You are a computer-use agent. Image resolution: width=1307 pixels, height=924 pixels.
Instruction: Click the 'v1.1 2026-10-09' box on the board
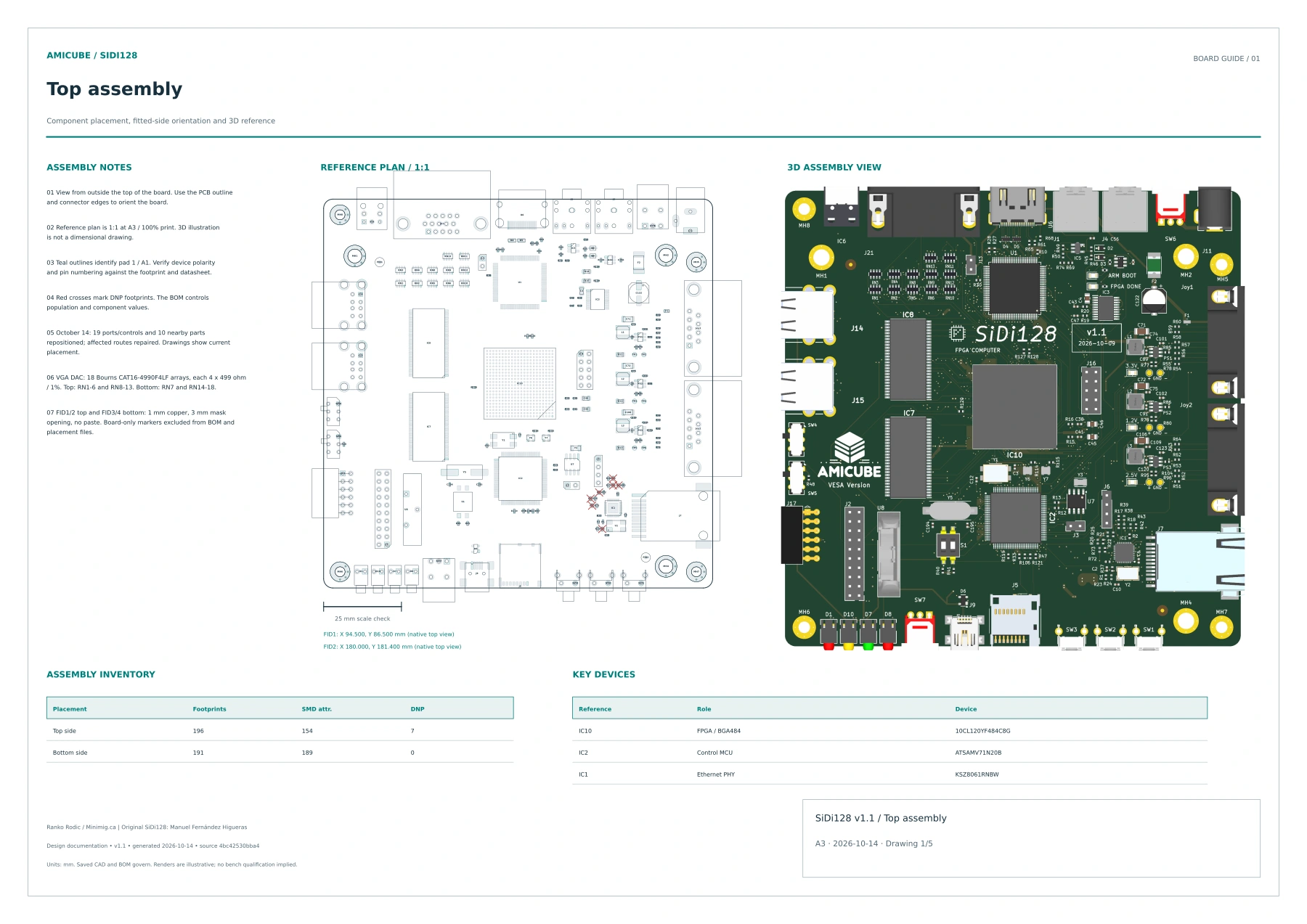pos(1096,338)
